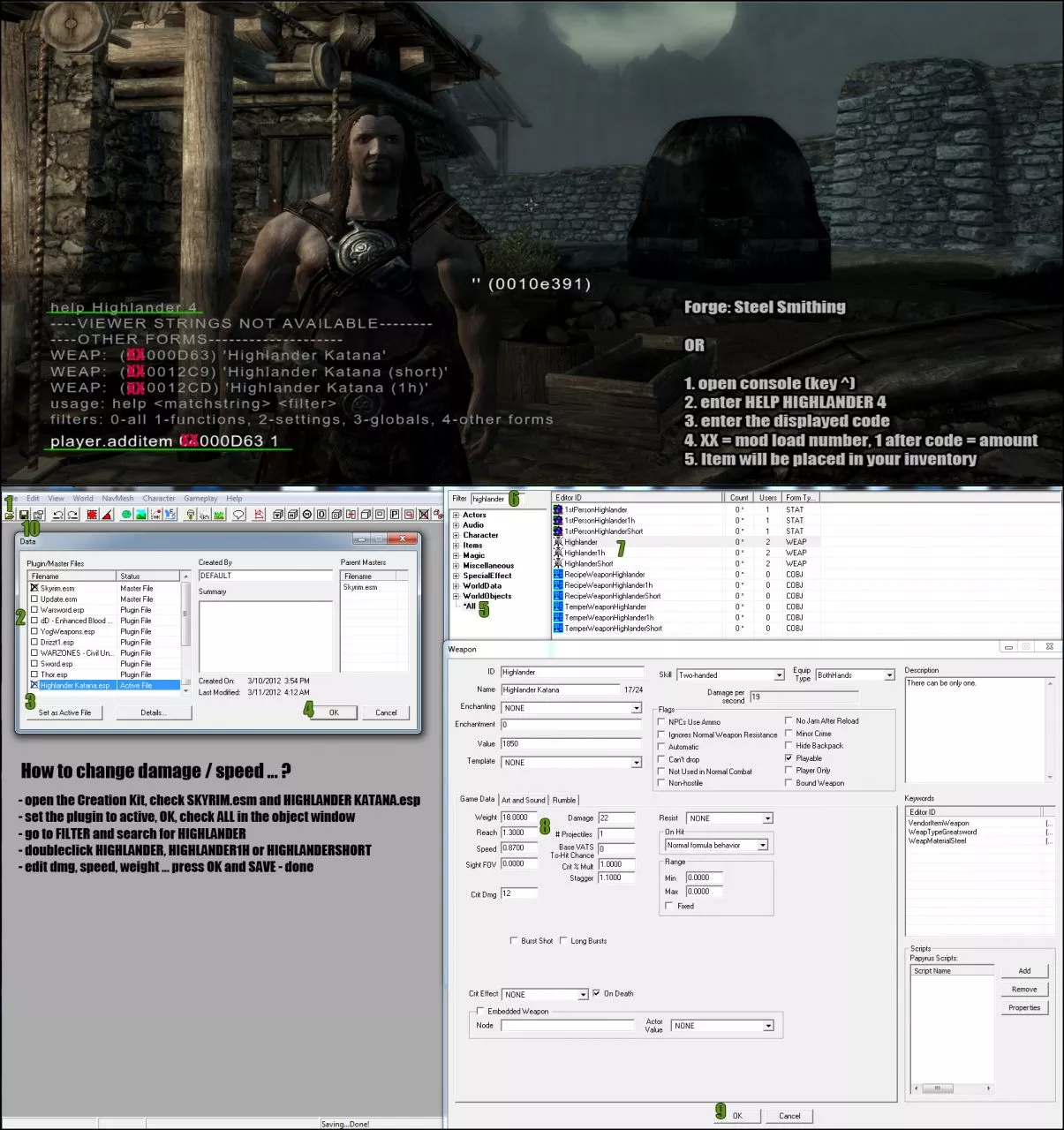The height and width of the screenshot is (1130, 1064).
Task: Check the Update.esm plugin checkbox
Action: pyautogui.click(x=34, y=599)
